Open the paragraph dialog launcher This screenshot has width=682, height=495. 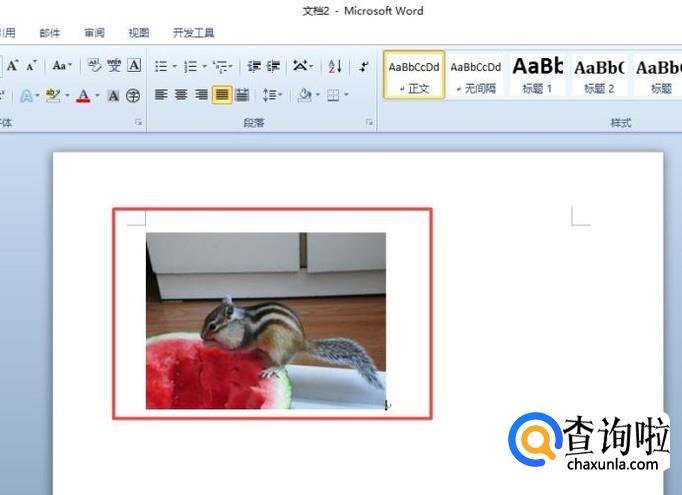point(370,122)
